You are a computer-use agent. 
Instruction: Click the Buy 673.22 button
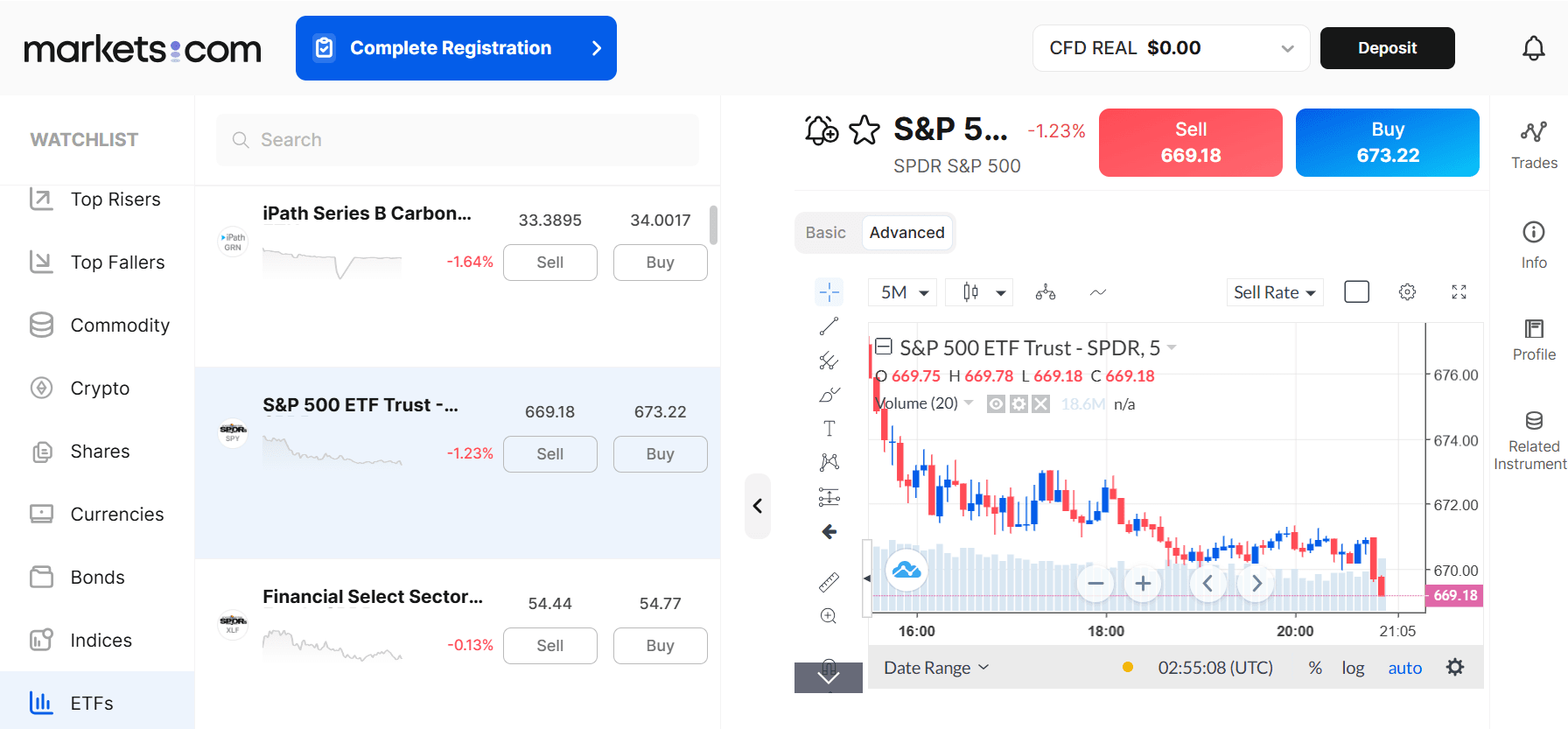pyautogui.click(x=1387, y=142)
